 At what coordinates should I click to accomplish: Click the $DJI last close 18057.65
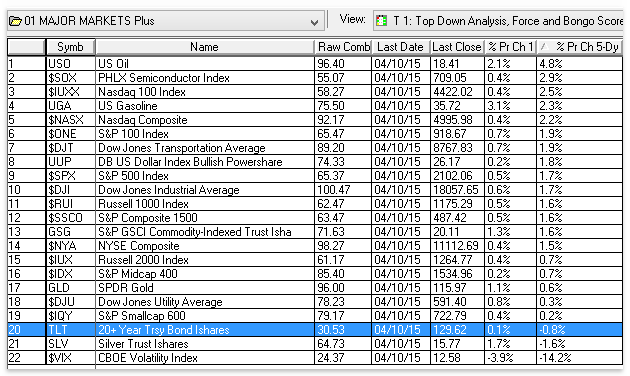click(x=457, y=190)
